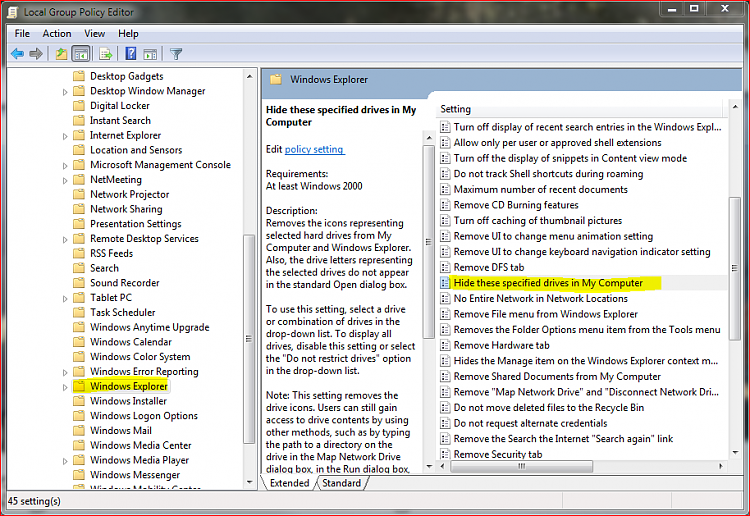Viewport: 750px width, 516px height.
Task: Switch to the Extended tab
Action: tap(289, 483)
